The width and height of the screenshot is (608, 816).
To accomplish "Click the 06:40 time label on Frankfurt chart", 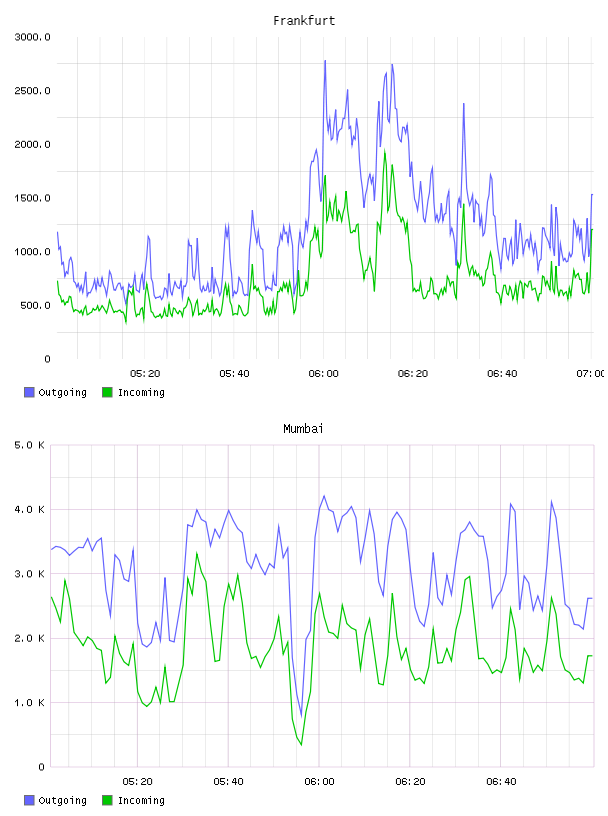I will coord(502,374).
